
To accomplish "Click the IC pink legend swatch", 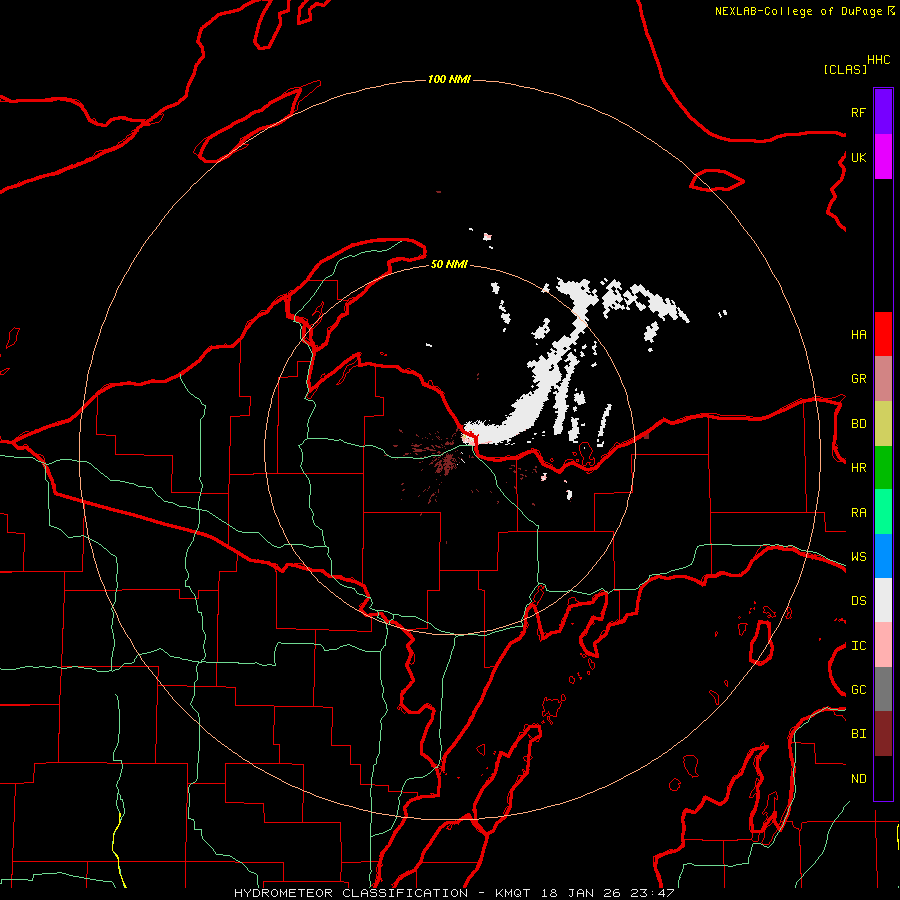I will pos(883,645).
